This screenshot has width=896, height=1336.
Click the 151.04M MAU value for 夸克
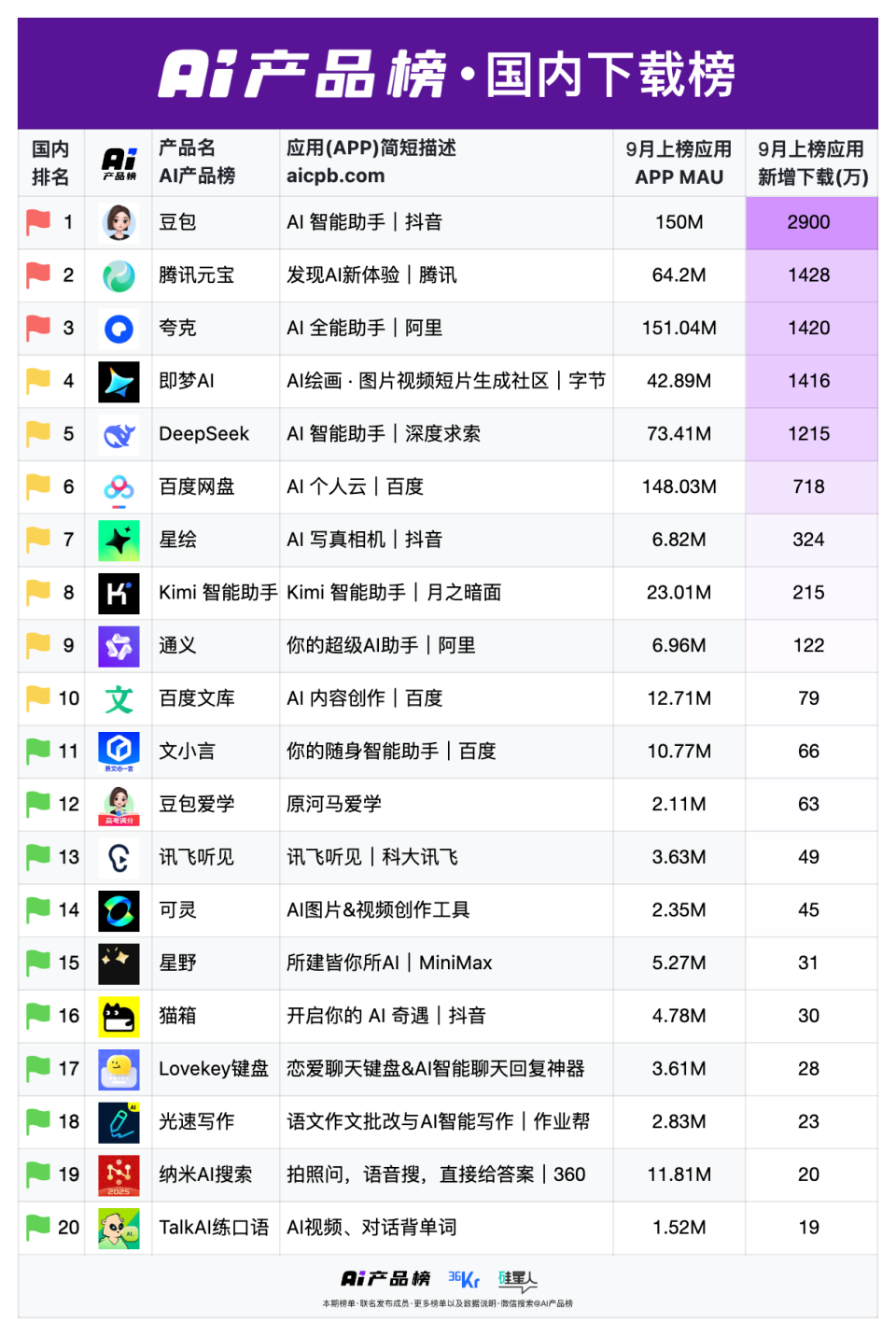point(679,329)
